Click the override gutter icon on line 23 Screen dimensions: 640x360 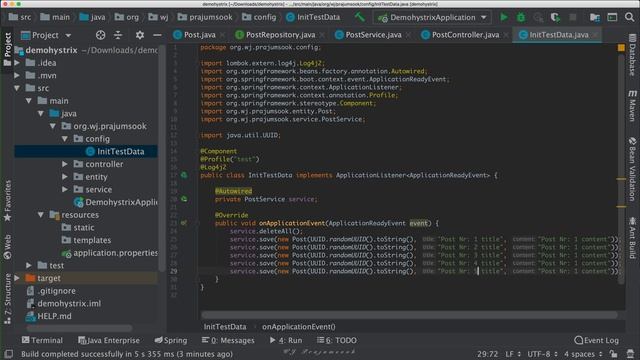point(184,223)
